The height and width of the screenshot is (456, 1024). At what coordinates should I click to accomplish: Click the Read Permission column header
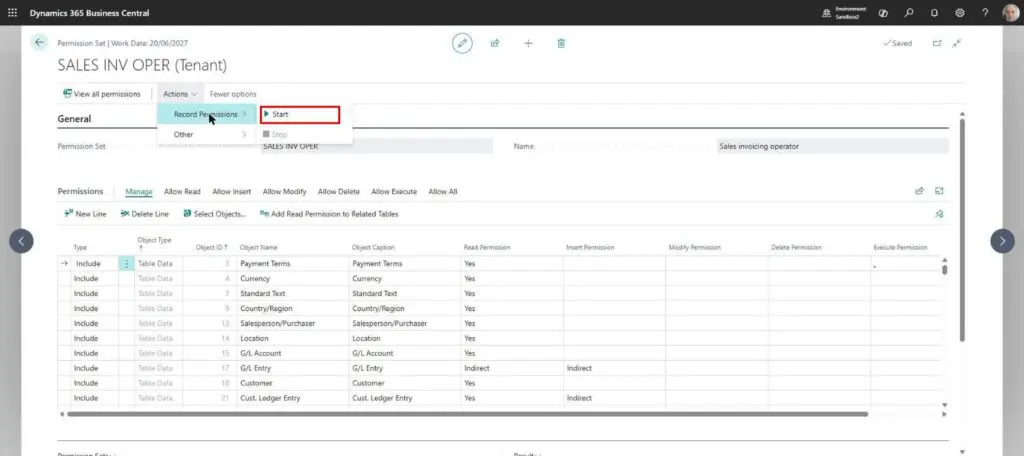487,248
